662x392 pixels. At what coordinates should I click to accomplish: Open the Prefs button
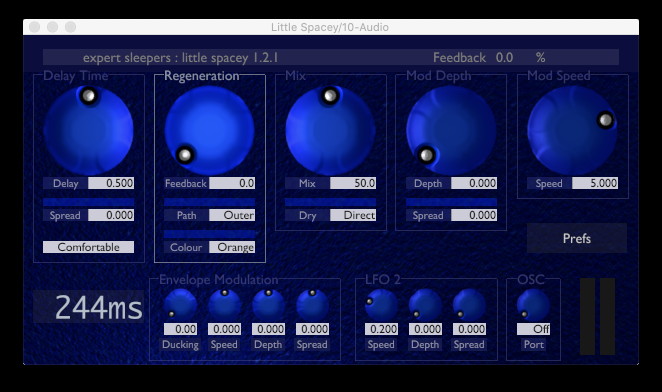[x=577, y=238]
